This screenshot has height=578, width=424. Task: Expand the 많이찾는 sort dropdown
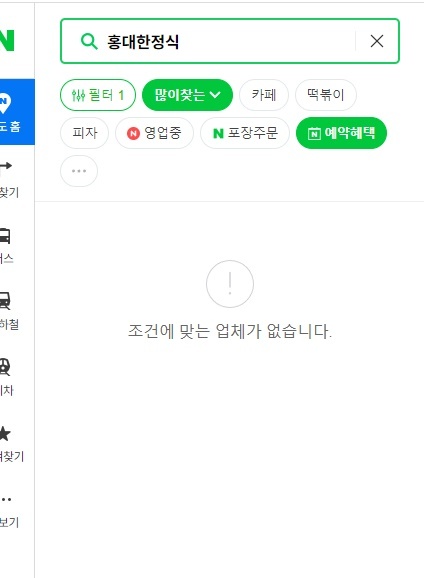coord(187,95)
